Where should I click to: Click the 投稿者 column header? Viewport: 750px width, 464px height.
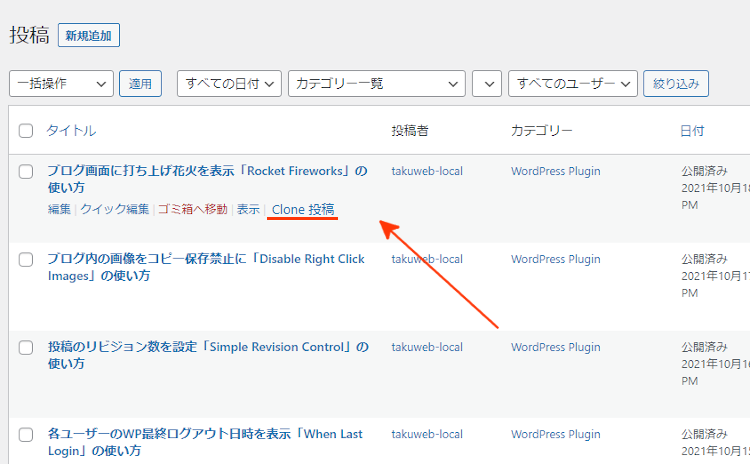(410, 131)
